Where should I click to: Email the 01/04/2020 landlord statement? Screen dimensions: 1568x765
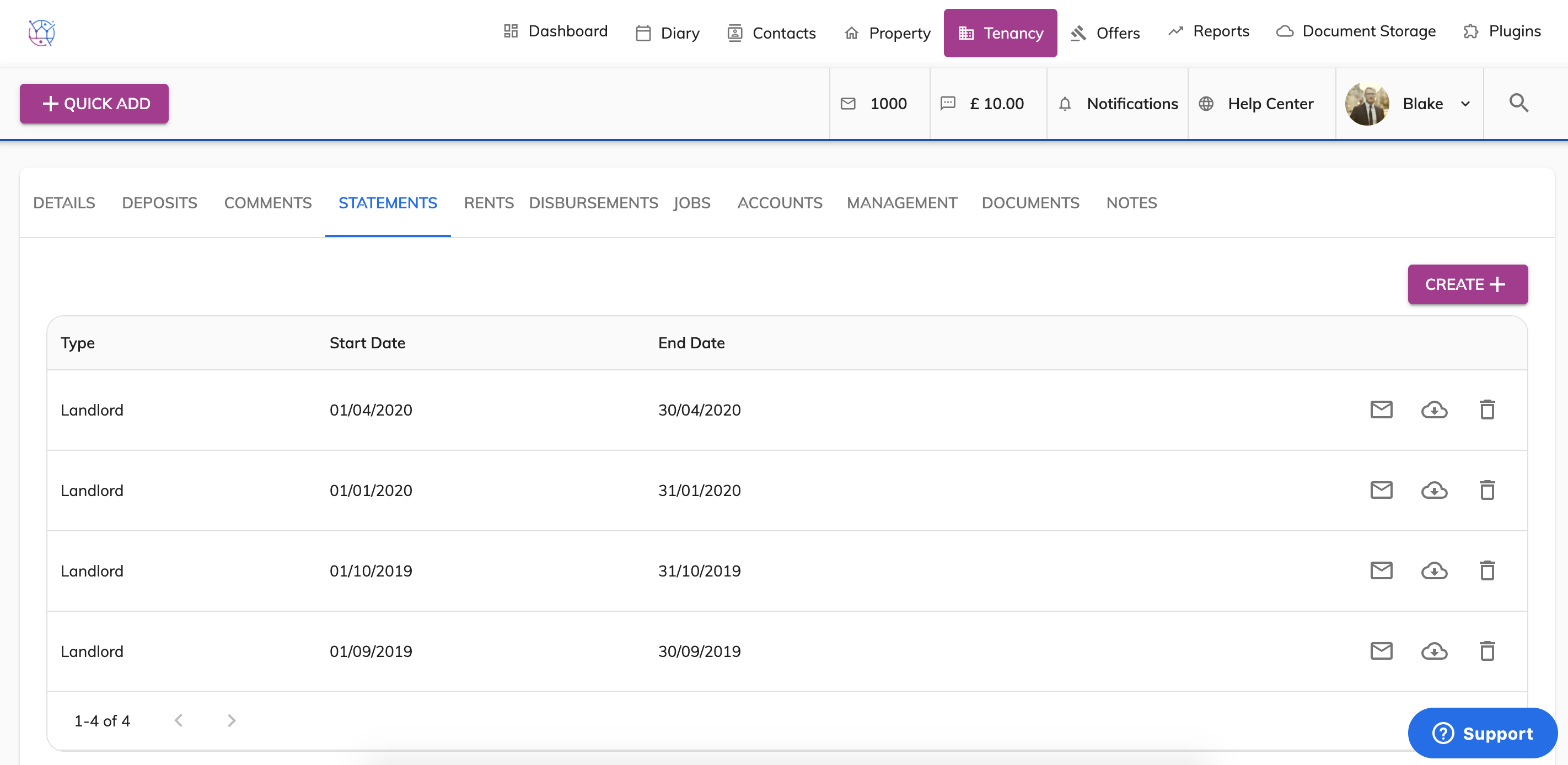(1381, 410)
